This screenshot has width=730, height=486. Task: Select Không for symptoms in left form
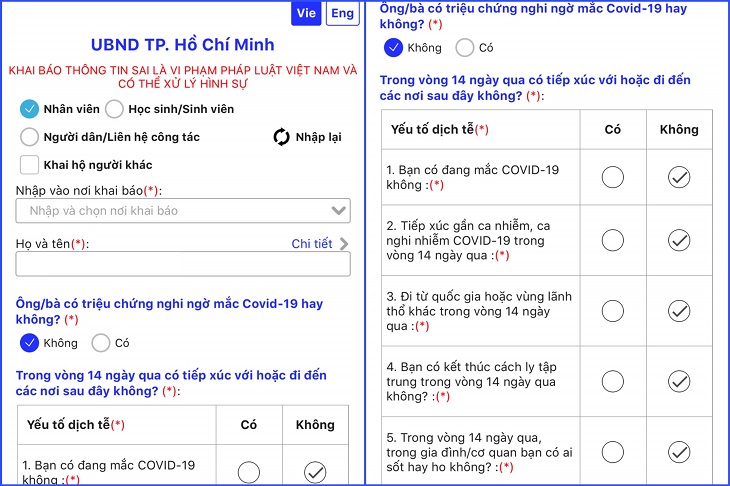pyautogui.click(x=29, y=343)
